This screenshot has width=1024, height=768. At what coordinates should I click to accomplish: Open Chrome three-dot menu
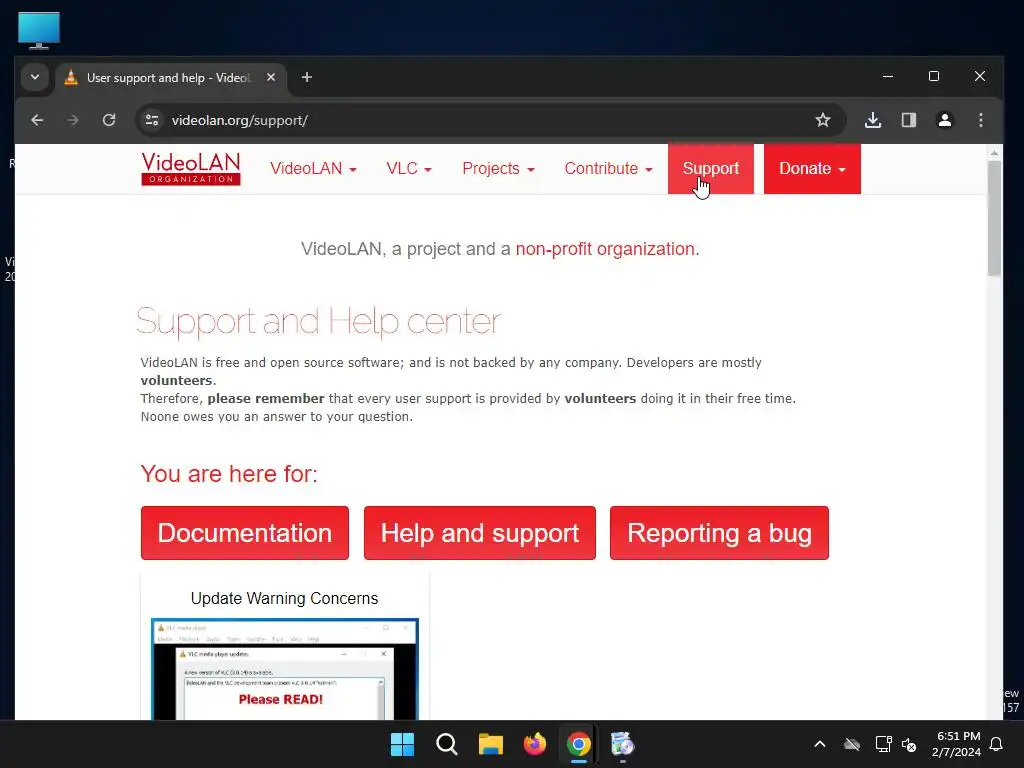(x=981, y=120)
